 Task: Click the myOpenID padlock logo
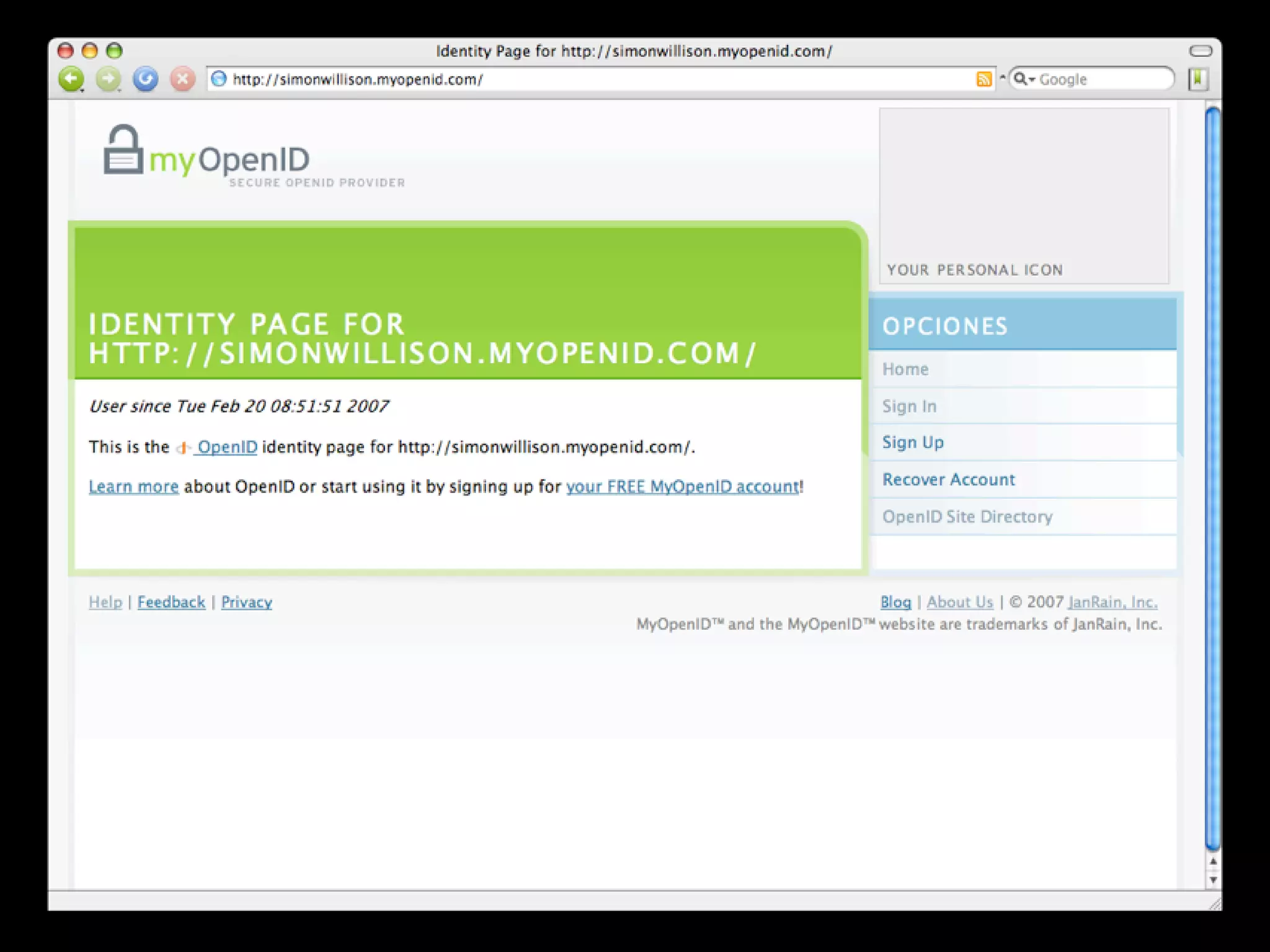(123, 149)
